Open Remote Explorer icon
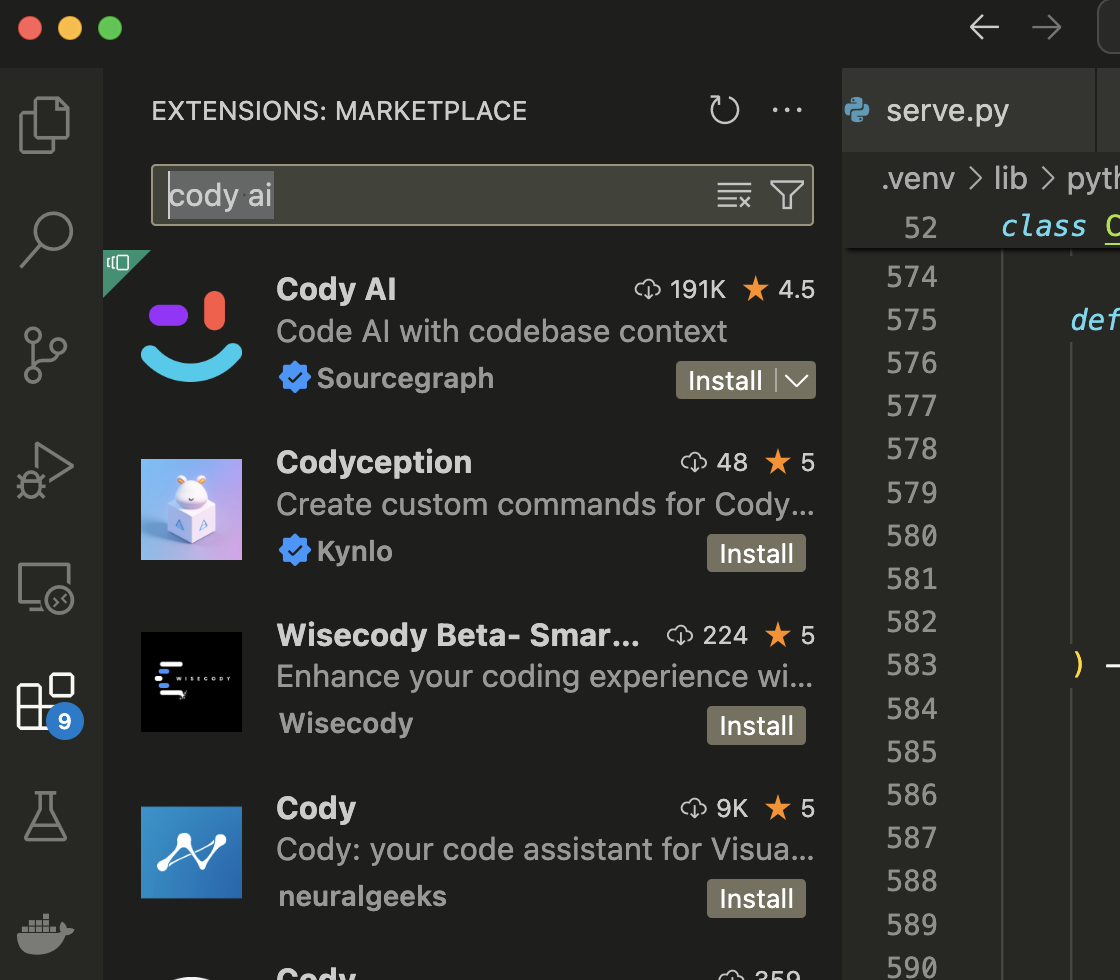The width and height of the screenshot is (1120, 980). pos(45,588)
